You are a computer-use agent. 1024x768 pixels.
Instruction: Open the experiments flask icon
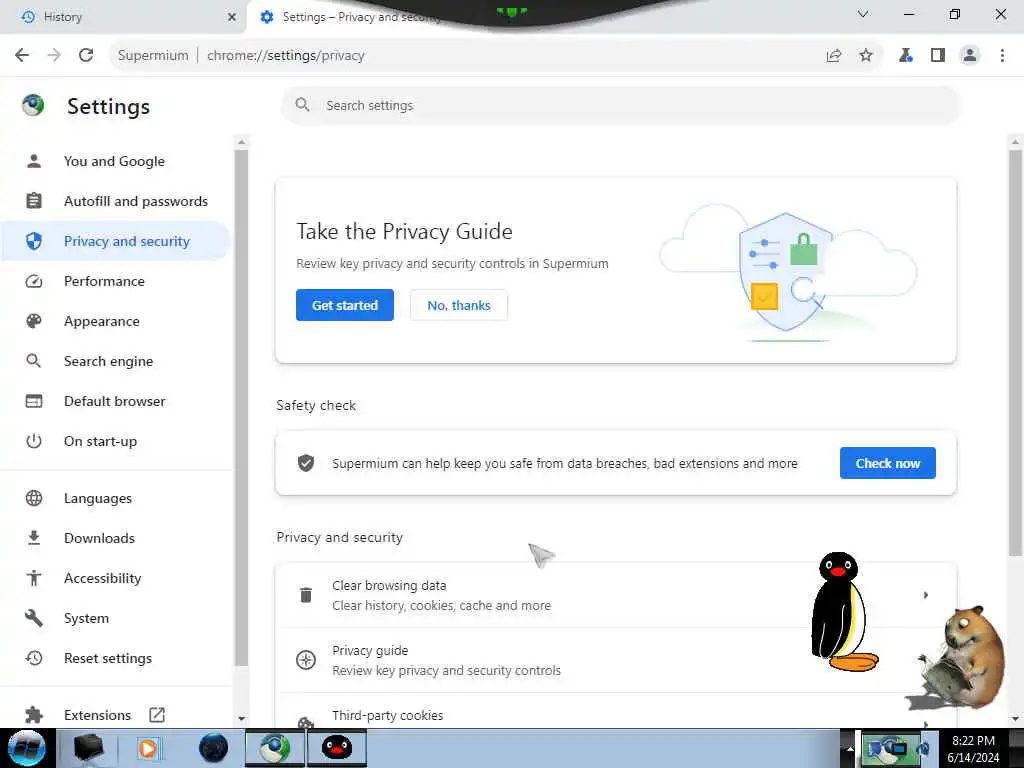point(906,56)
